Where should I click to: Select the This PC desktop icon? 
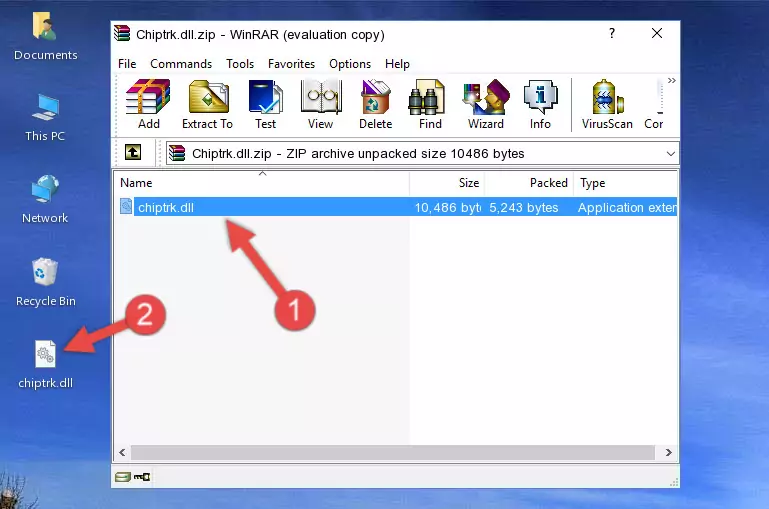tap(45, 118)
